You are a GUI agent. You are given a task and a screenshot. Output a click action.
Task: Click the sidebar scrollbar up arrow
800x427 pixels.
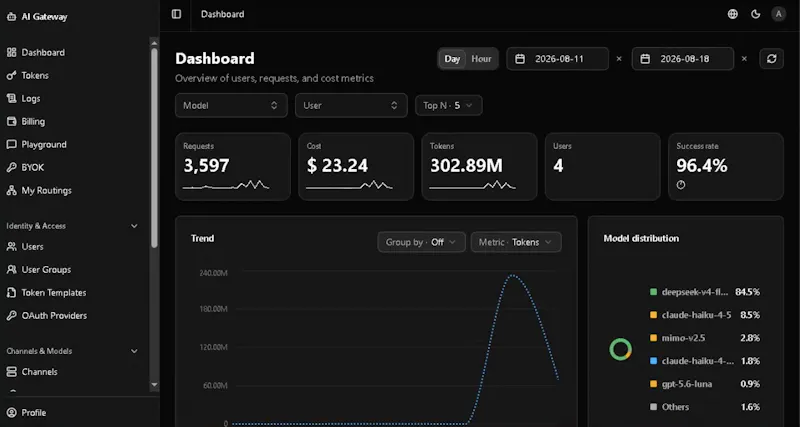point(154,43)
